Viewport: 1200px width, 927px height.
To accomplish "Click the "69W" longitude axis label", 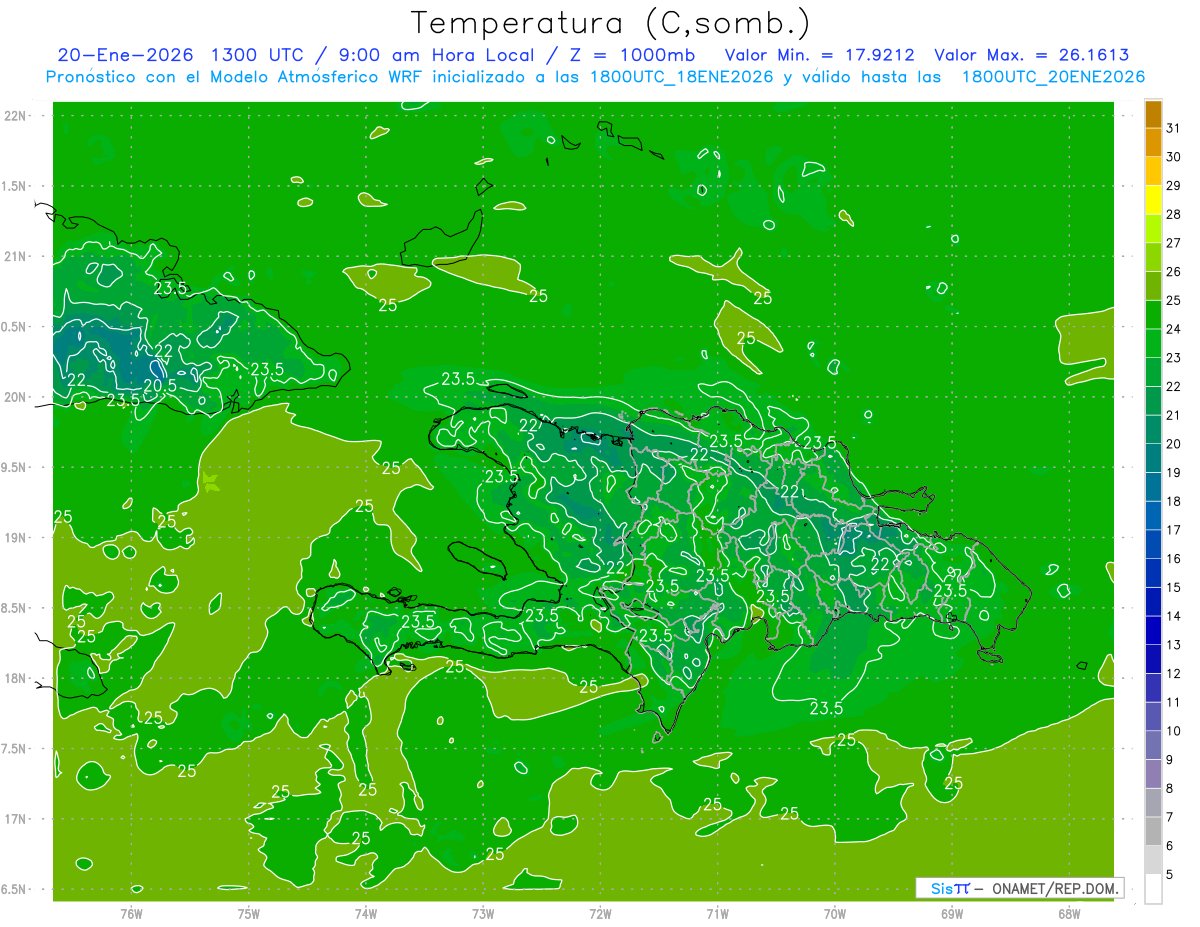I will (952, 914).
